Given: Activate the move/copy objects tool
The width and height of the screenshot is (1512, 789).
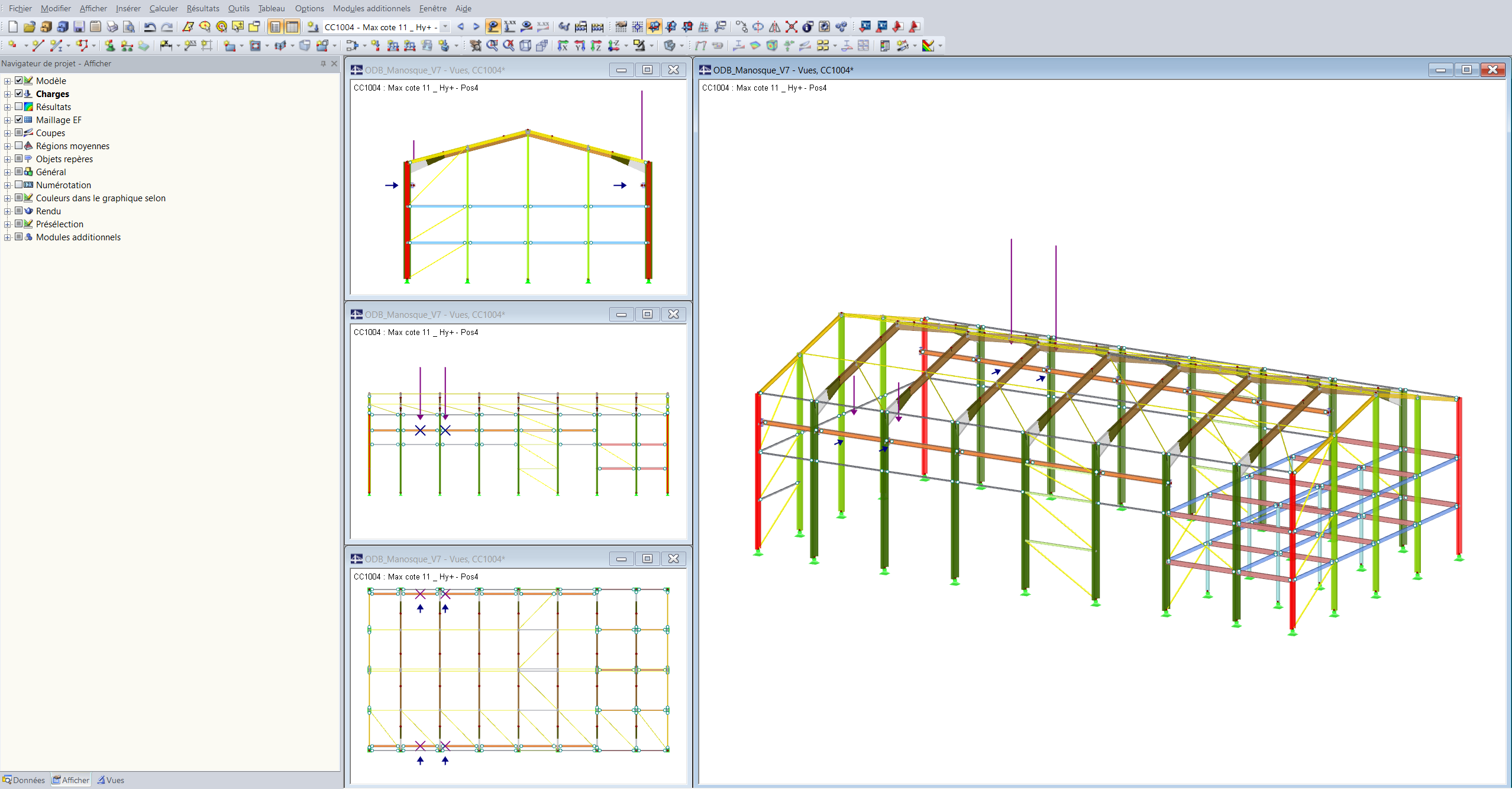Looking at the screenshot, I should coord(741,27).
